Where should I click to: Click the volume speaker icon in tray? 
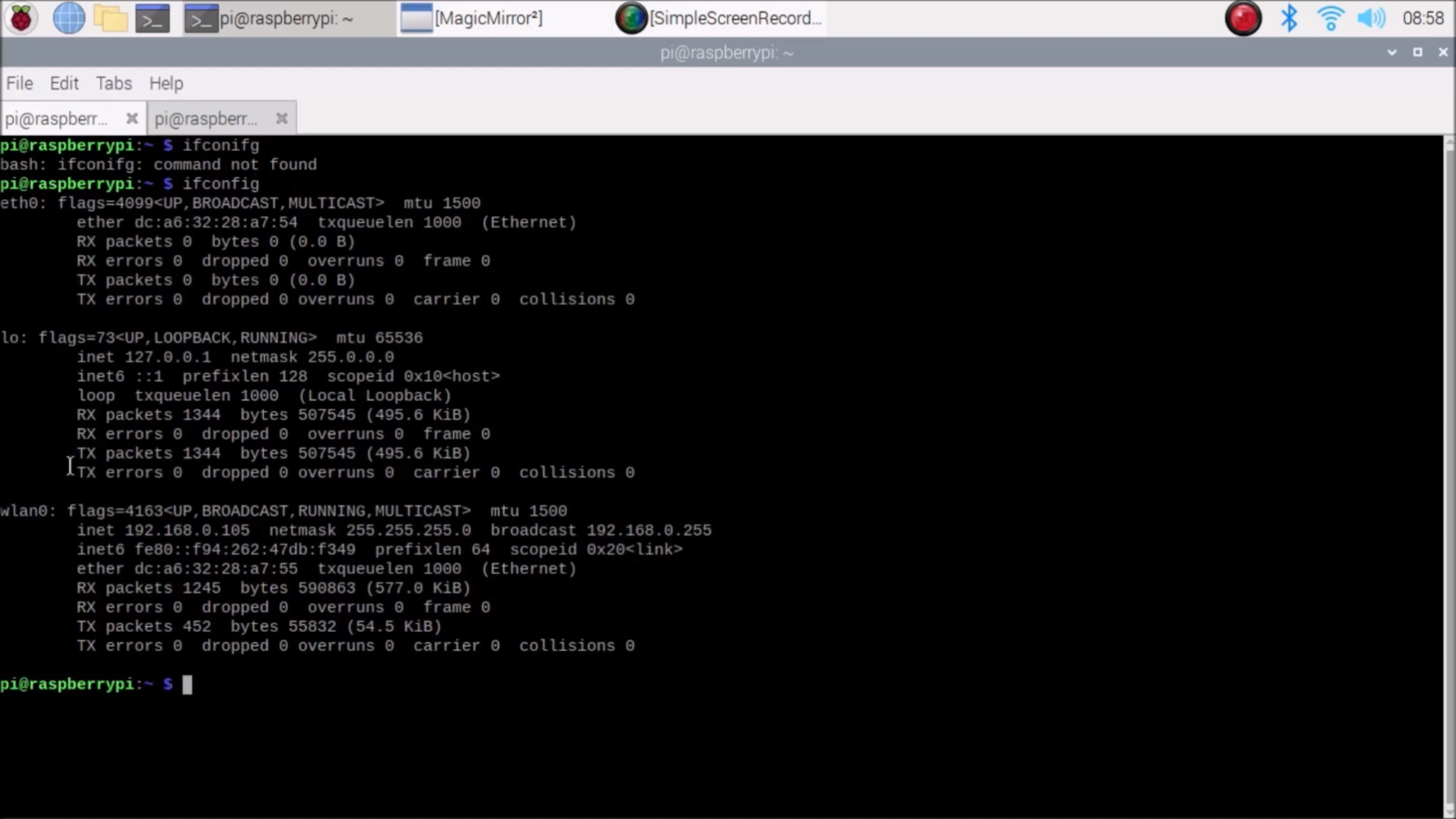pos(1370,17)
